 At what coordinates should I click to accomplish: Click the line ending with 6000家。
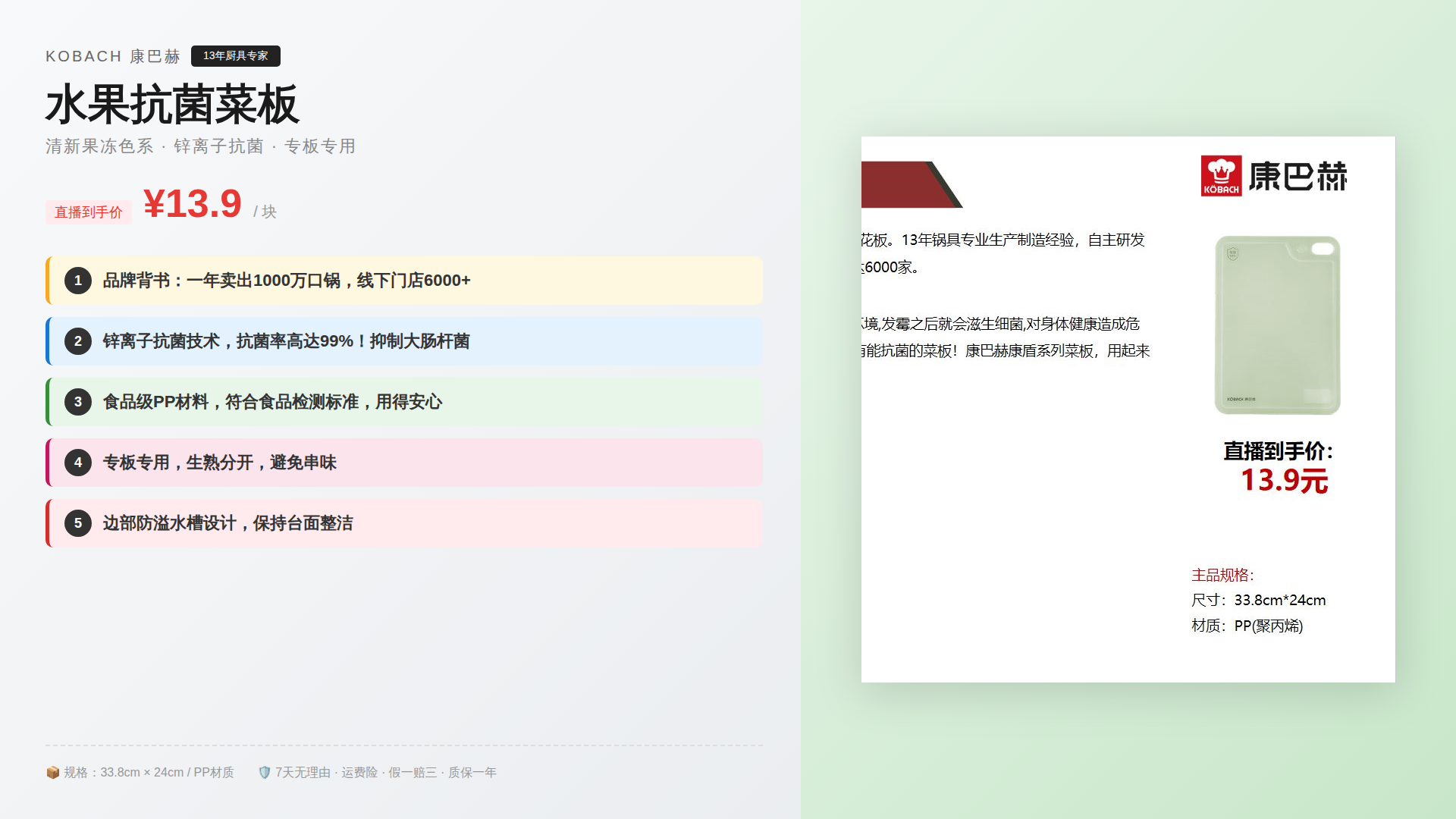coord(891,268)
